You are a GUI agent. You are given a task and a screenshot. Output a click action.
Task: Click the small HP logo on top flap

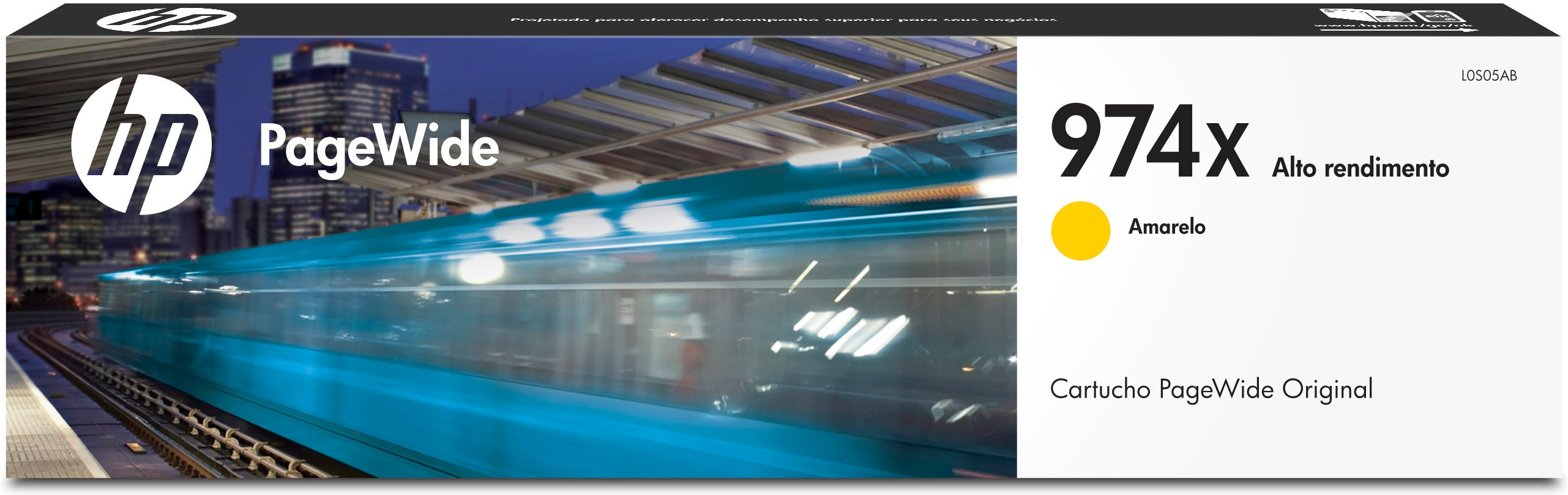pyautogui.click(x=166, y=20)
